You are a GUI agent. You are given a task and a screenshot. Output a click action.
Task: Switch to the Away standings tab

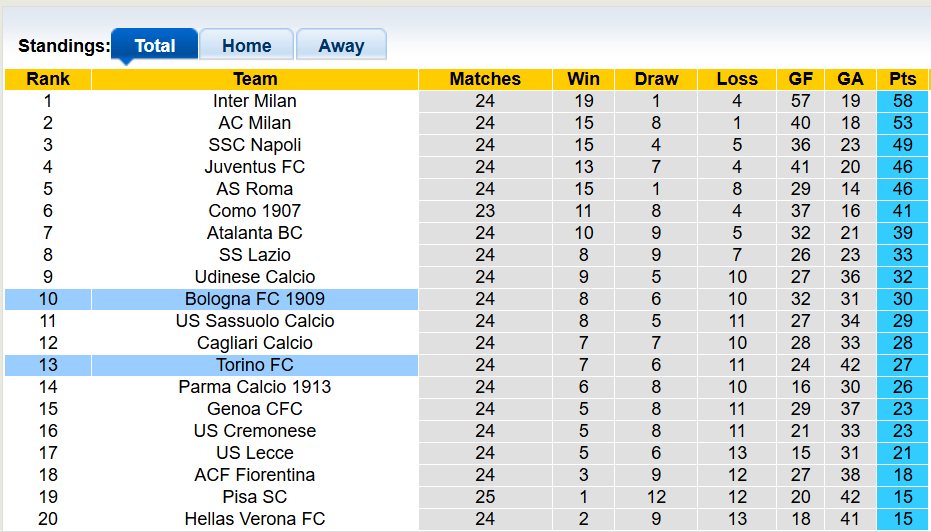341,45
